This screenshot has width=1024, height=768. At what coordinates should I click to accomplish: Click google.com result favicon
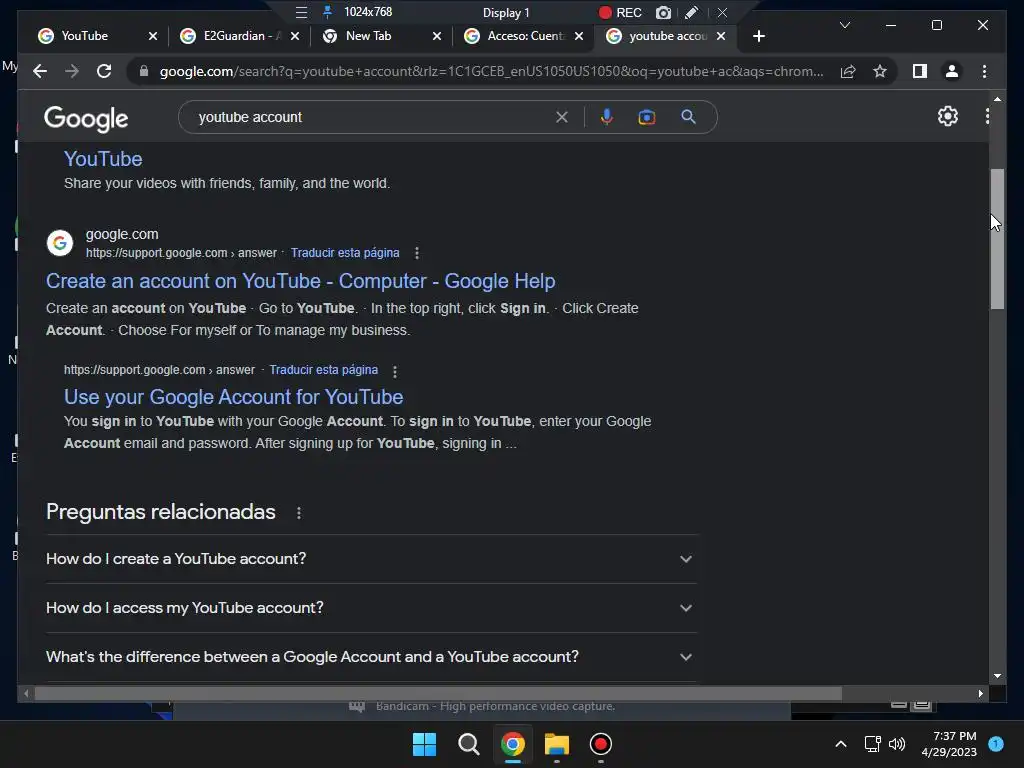(60, 243)
